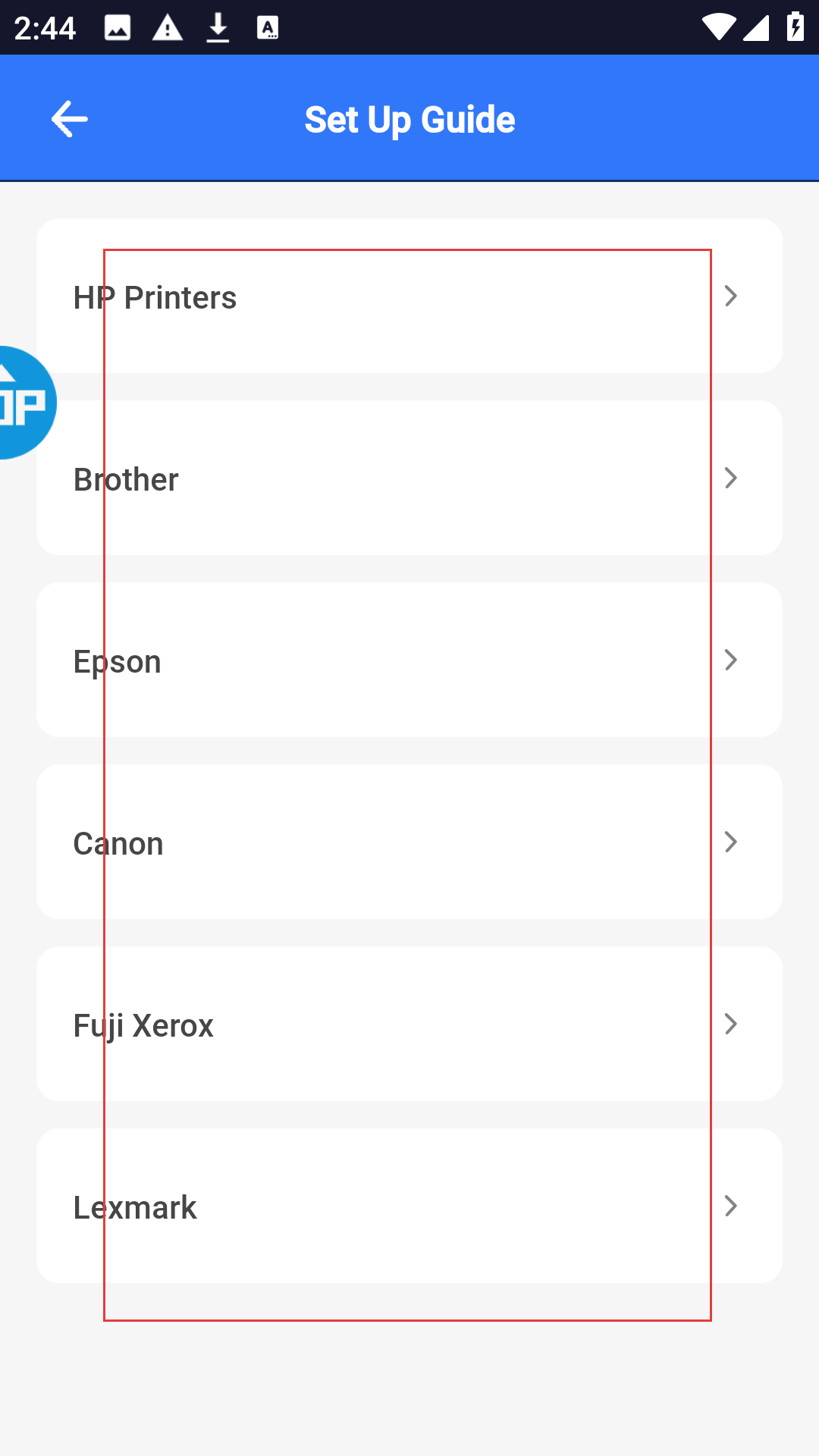Expand Epson chevron arrow
The image size is (819, 1456).
[730, 660]
